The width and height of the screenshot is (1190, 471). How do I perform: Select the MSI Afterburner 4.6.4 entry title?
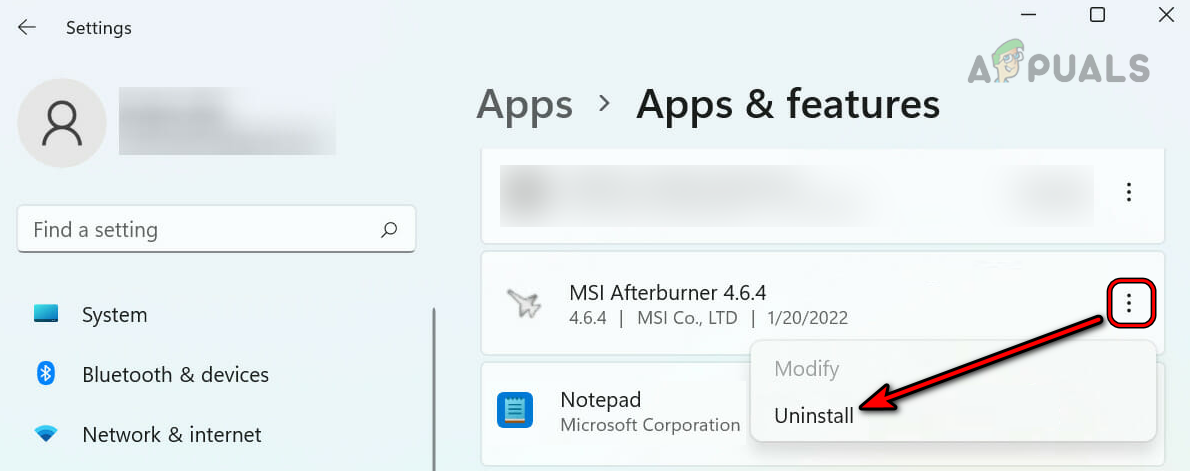[x=668, y=292]
